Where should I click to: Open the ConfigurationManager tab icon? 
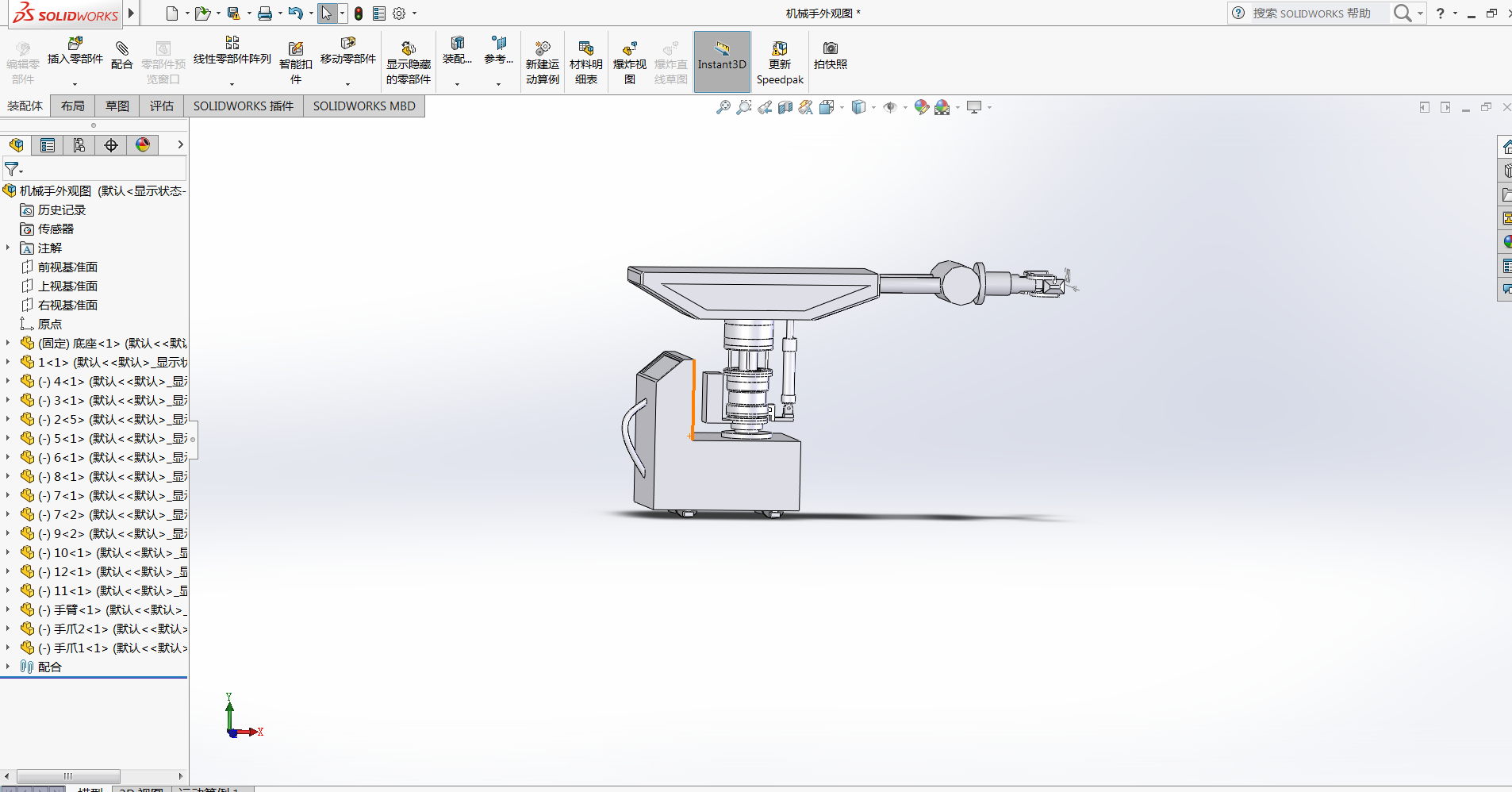click(79, 145)
